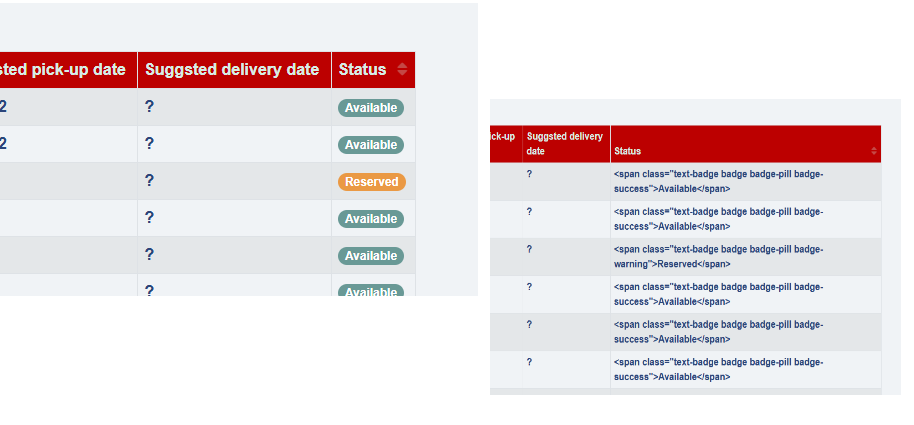This screenshot has height=425, width=914.
Task: Click the question mark beside the Reserved badge
Action: [x=149, y=181]
